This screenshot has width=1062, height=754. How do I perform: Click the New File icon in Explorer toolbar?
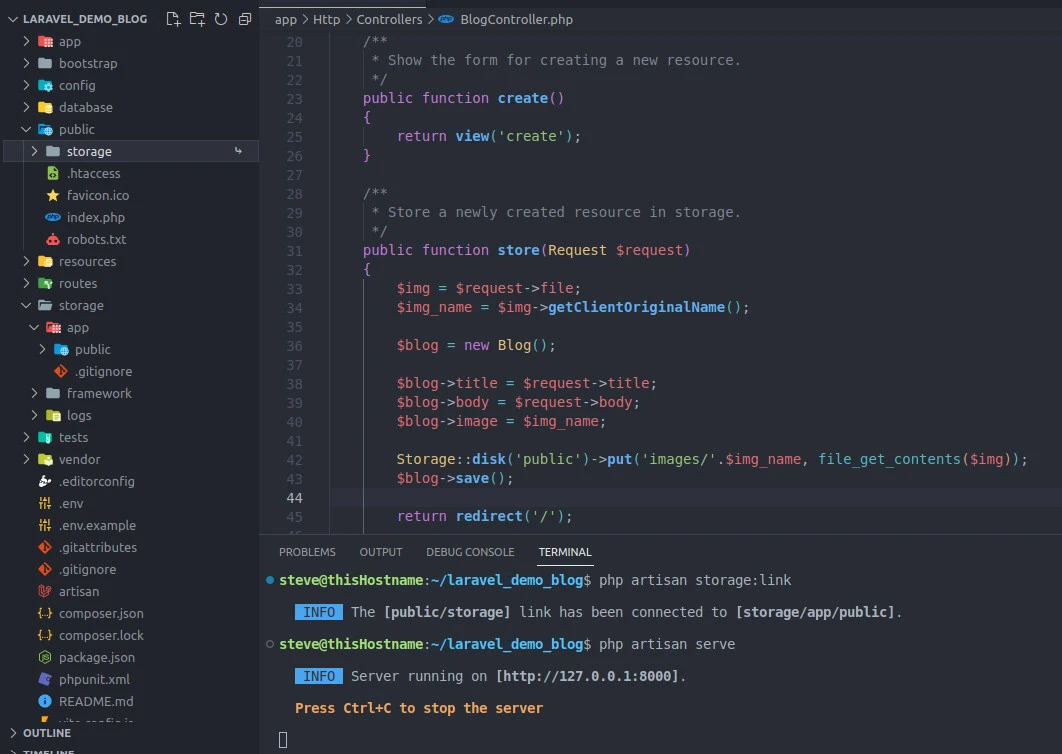172,19
